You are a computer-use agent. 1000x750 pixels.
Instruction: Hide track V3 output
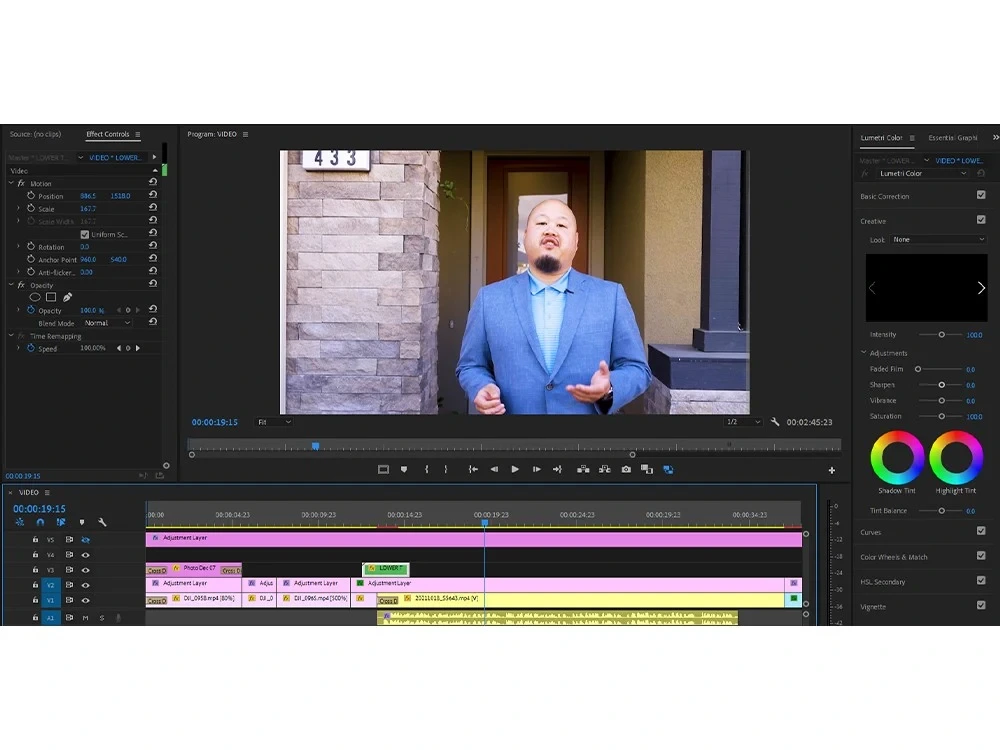tap(85, 570)
